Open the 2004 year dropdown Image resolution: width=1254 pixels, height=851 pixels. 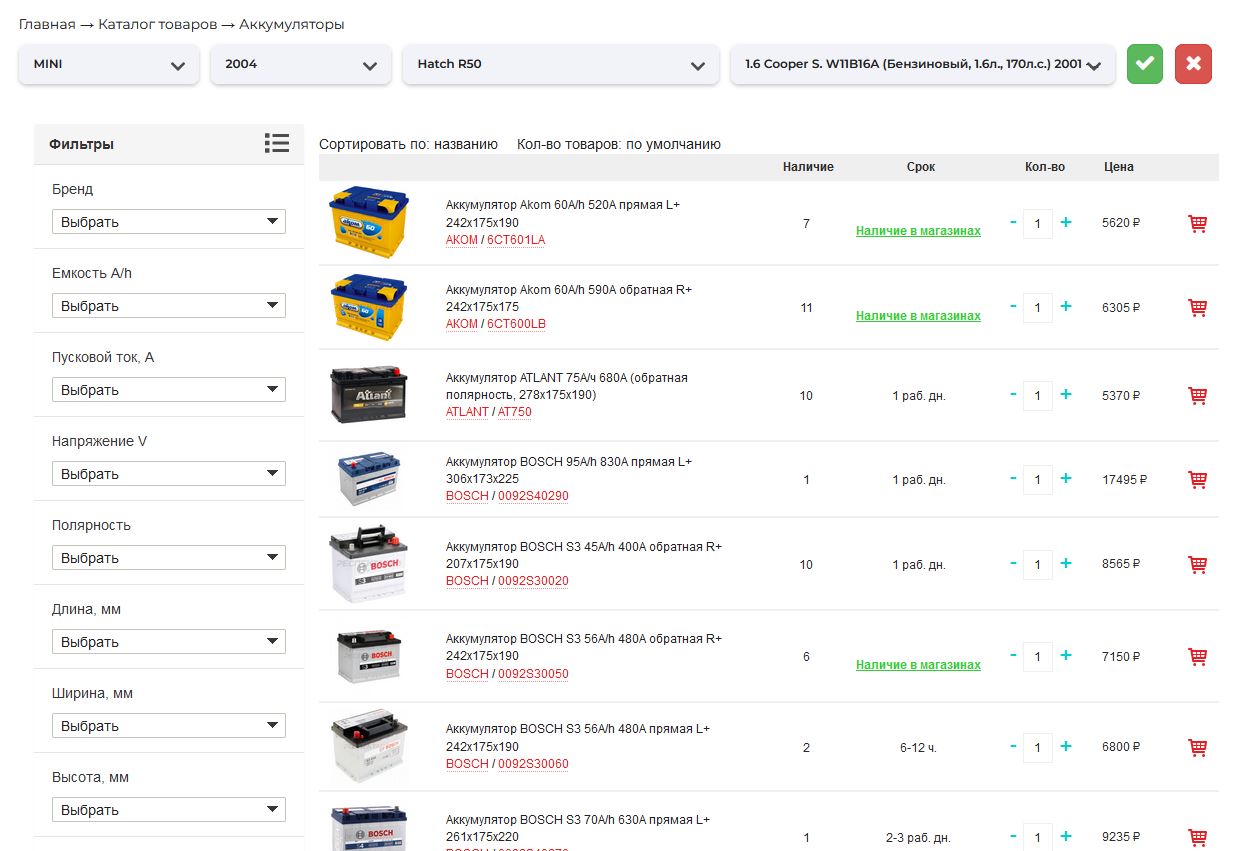300,64
